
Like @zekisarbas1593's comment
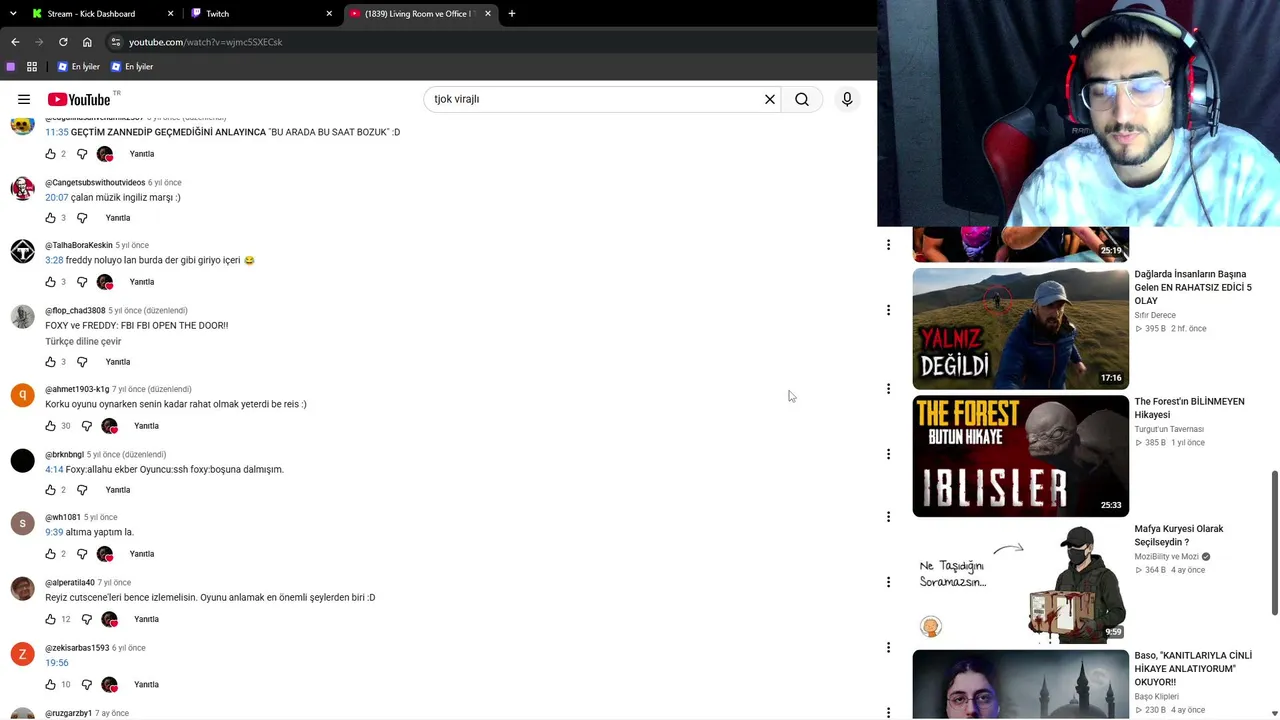coord(50,685)
